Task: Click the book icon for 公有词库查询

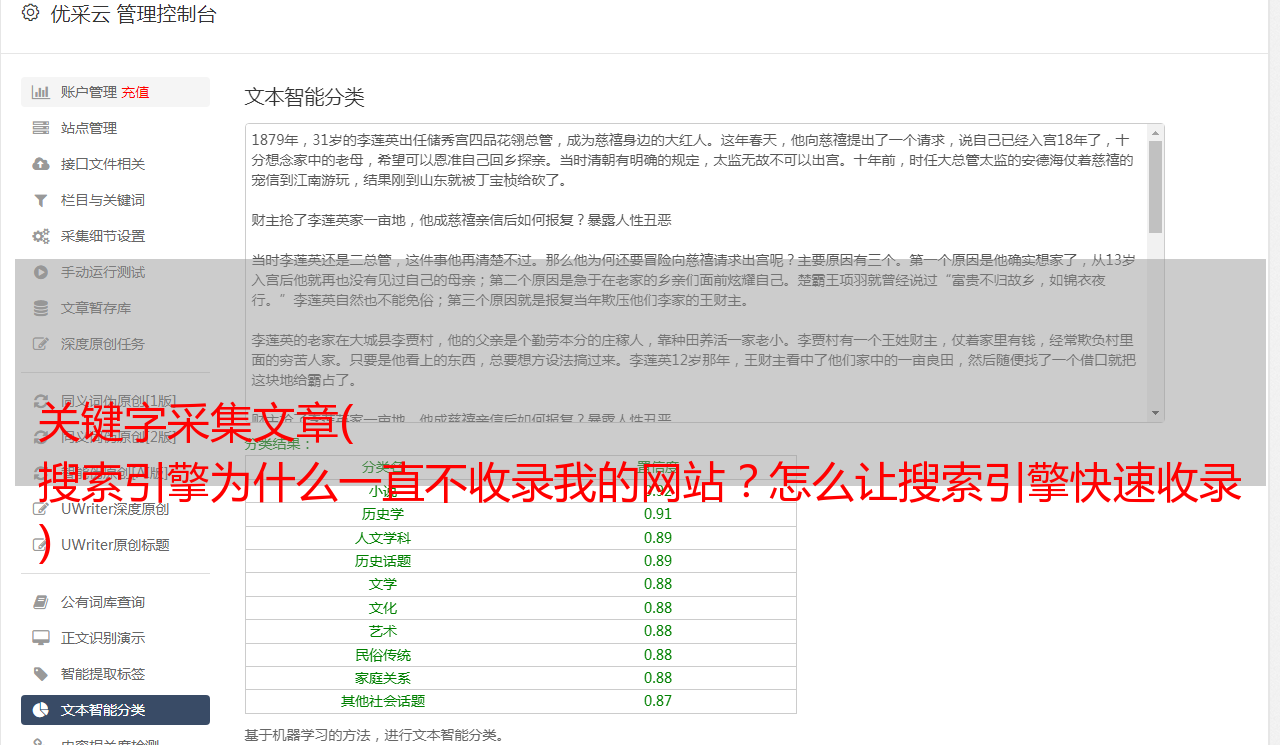Action: [x=41, y=602]
